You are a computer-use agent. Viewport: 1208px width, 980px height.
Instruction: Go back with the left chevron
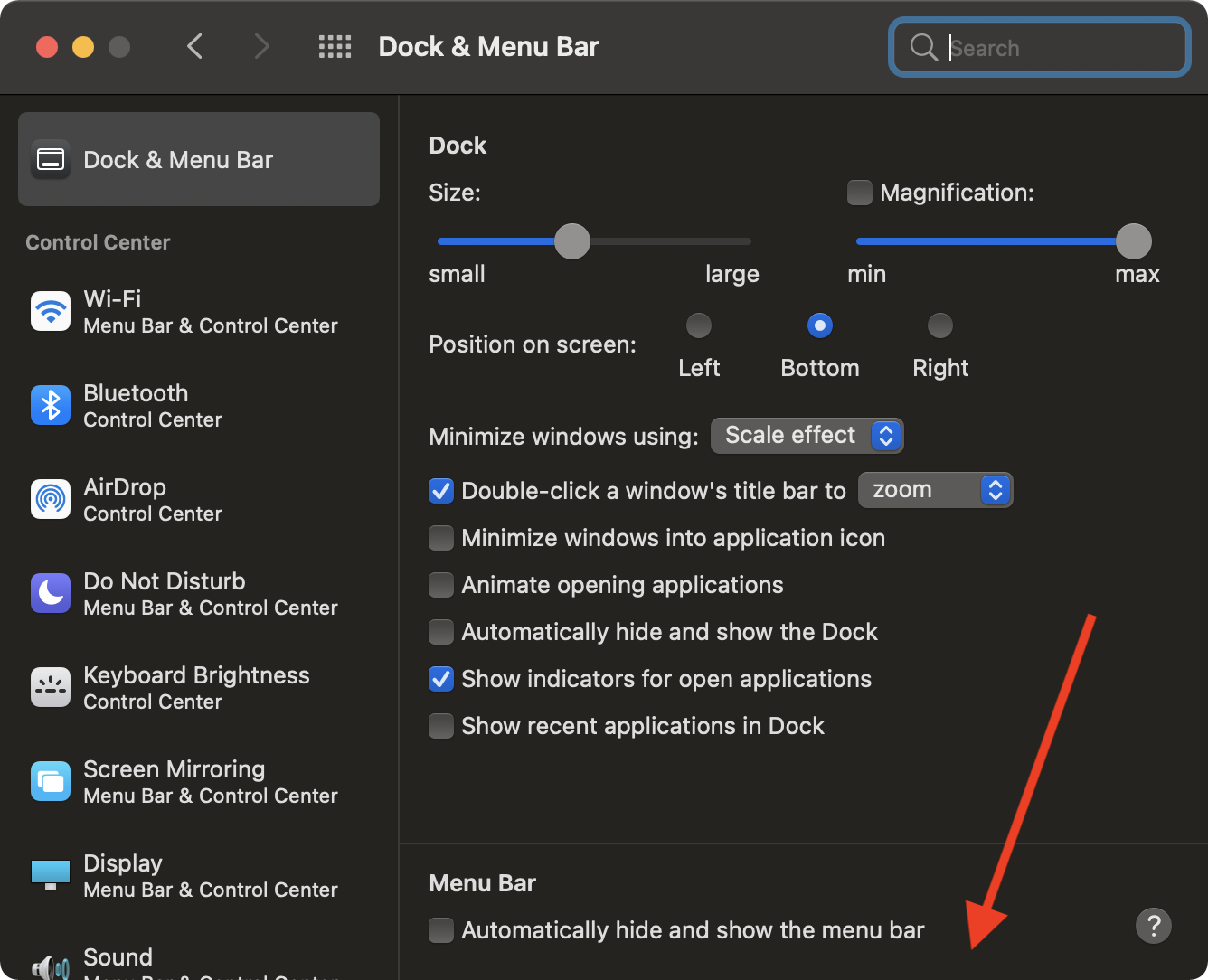pos(194,47)
